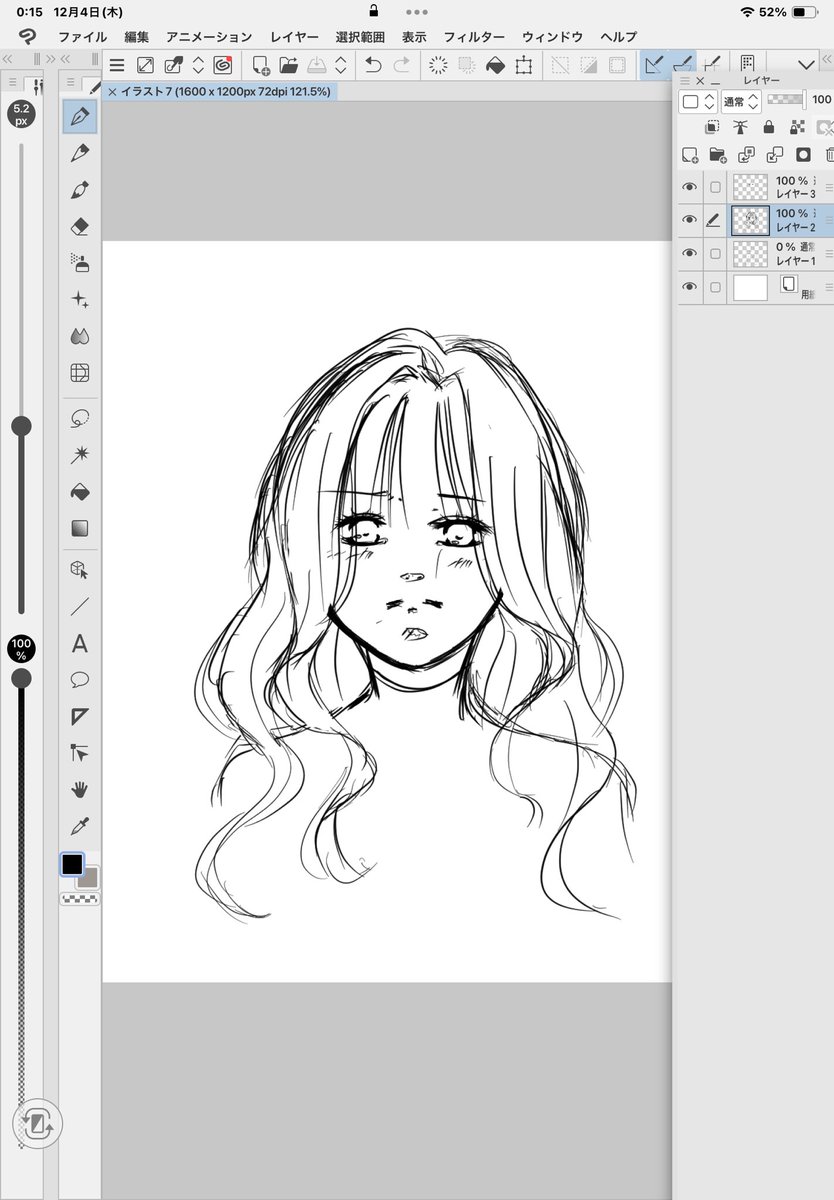Toggle Set as Reference Layer lighthouse icon
Image resolution: width=834 pixels, height=1200 pixels.
(x=740, y=127)
